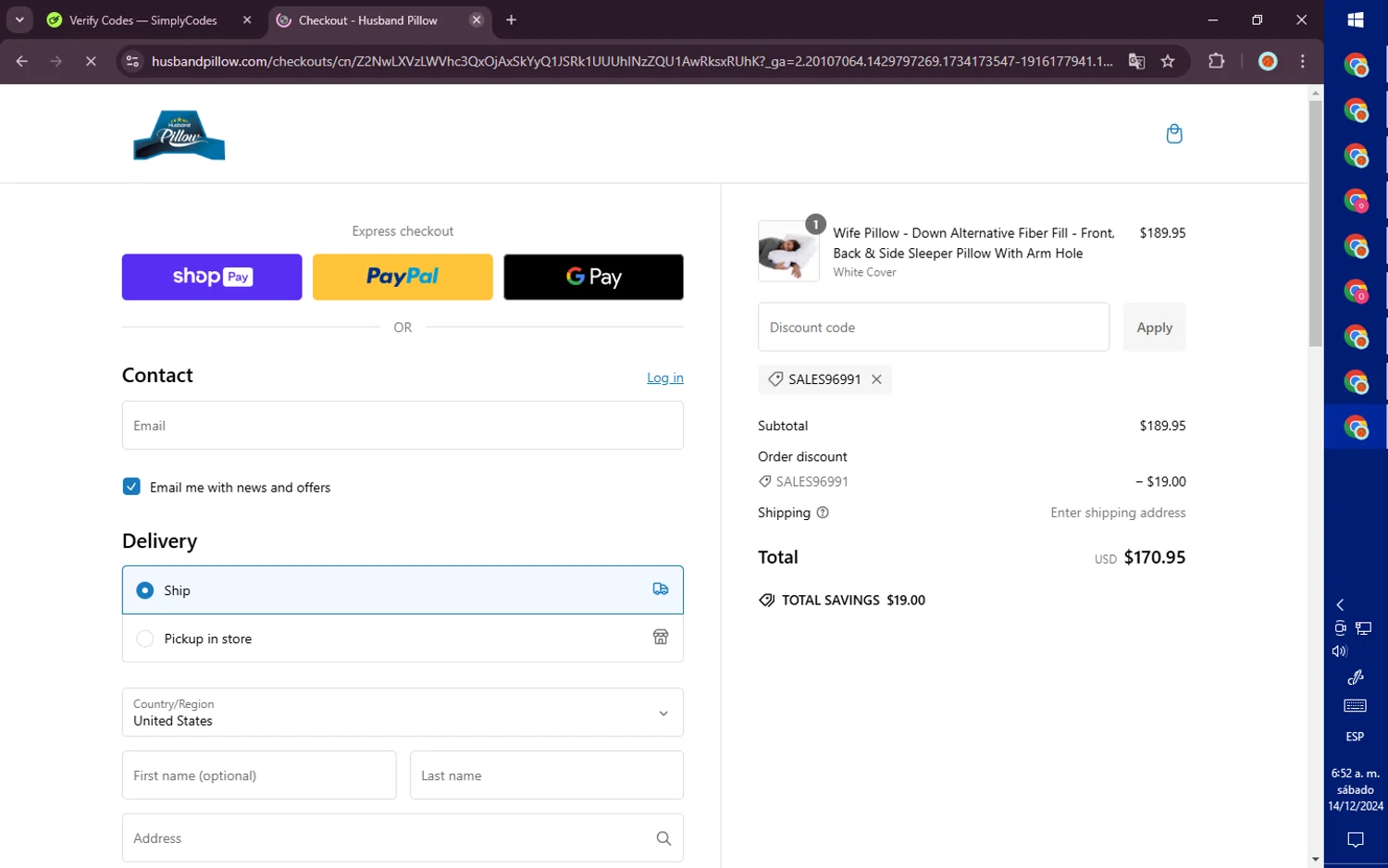This screenshot has width=1388, height=868.
Task: Click the Husband Pillow logo
Action: click(179, 135)
